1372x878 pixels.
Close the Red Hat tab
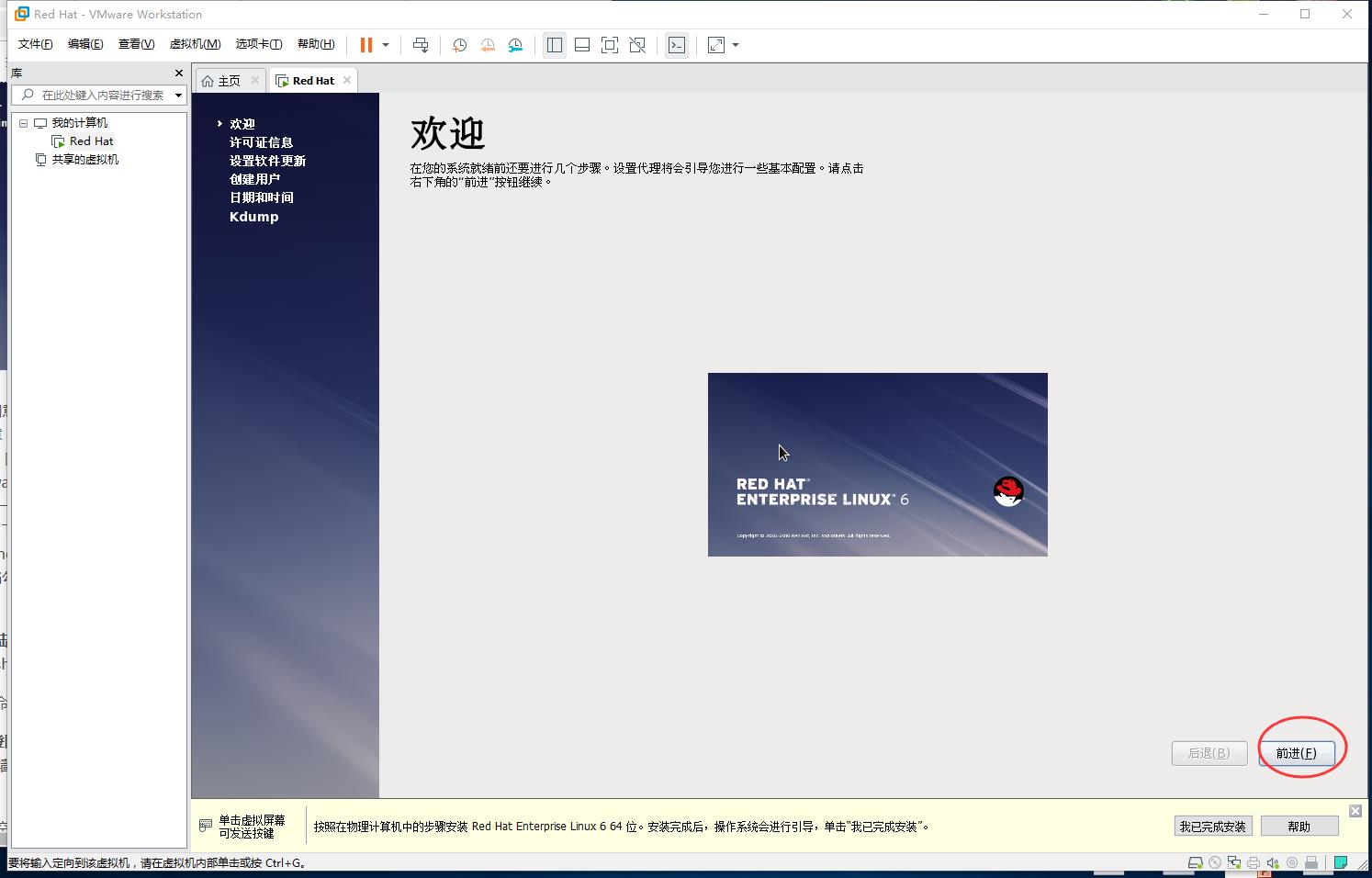346,80
